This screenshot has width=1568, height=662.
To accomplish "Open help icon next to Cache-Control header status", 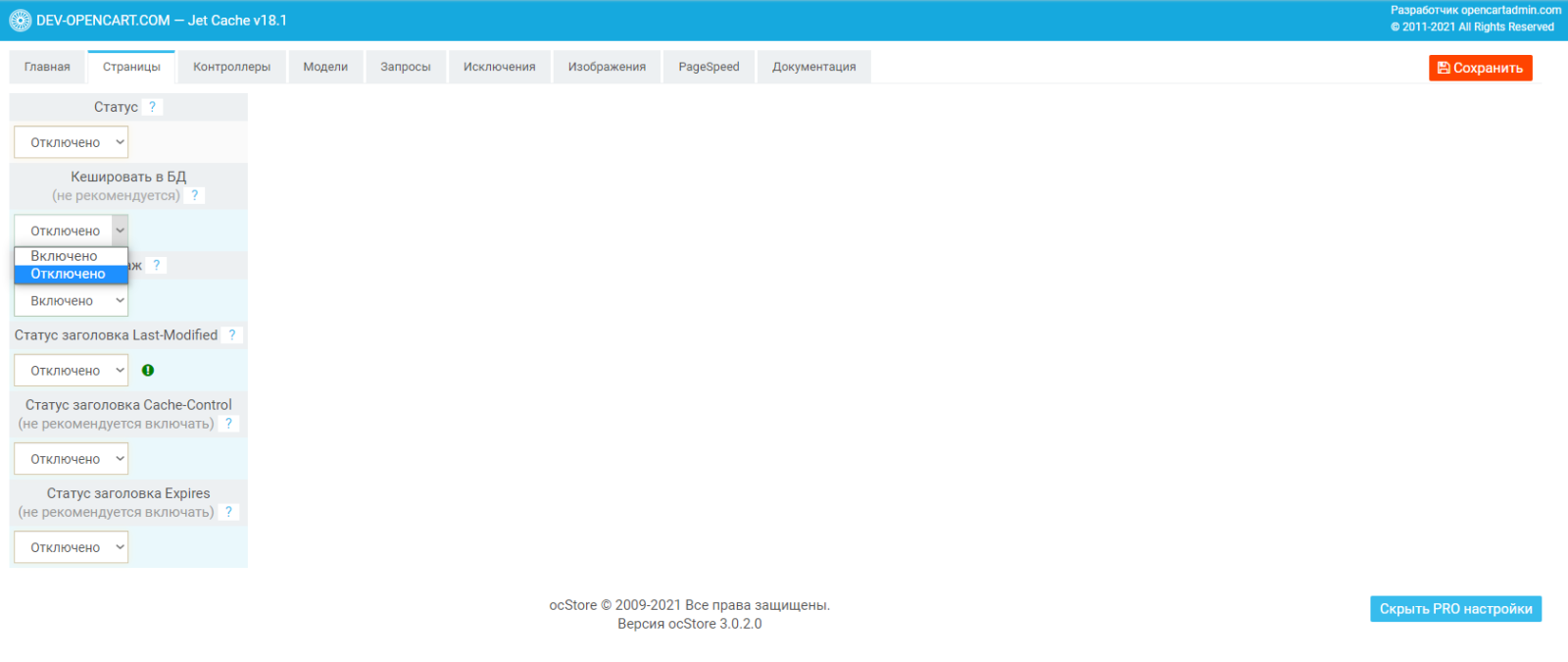I will pos(229,424).
